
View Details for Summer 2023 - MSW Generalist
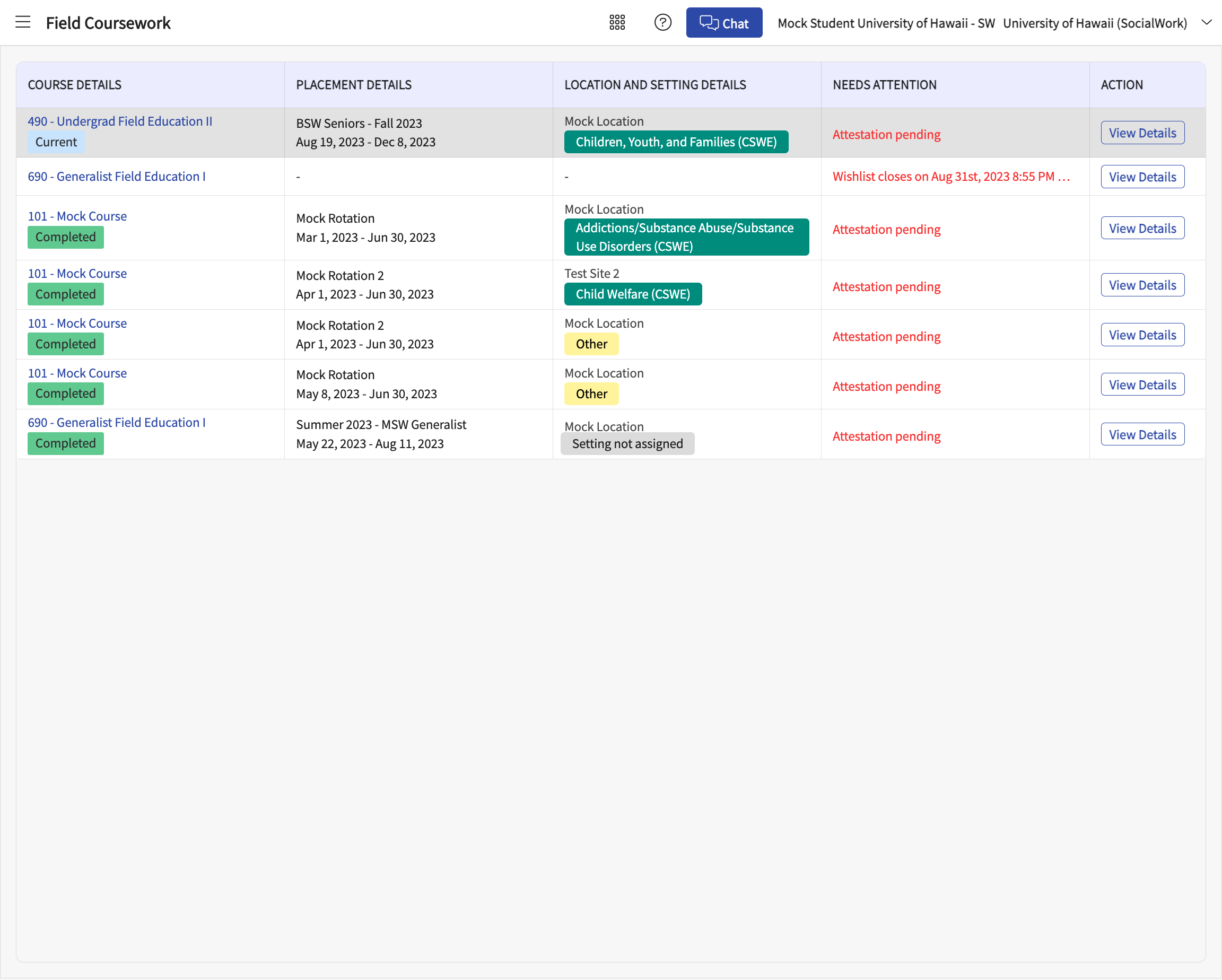1142,434
